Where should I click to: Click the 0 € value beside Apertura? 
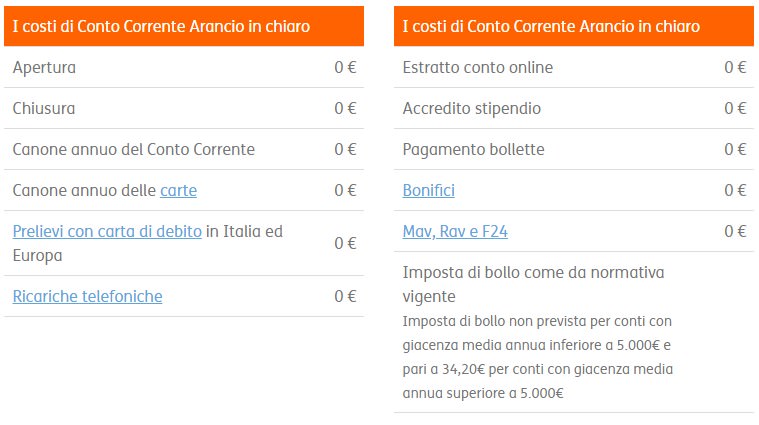pyautogui.click(x=345, y=67)
